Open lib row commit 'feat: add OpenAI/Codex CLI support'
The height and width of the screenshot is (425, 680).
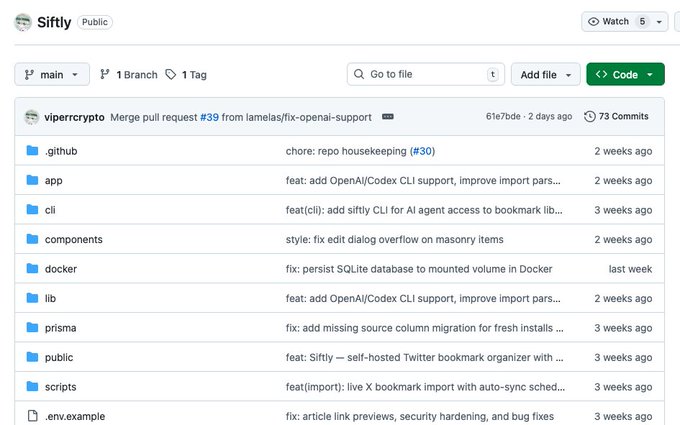click(423, 298)
